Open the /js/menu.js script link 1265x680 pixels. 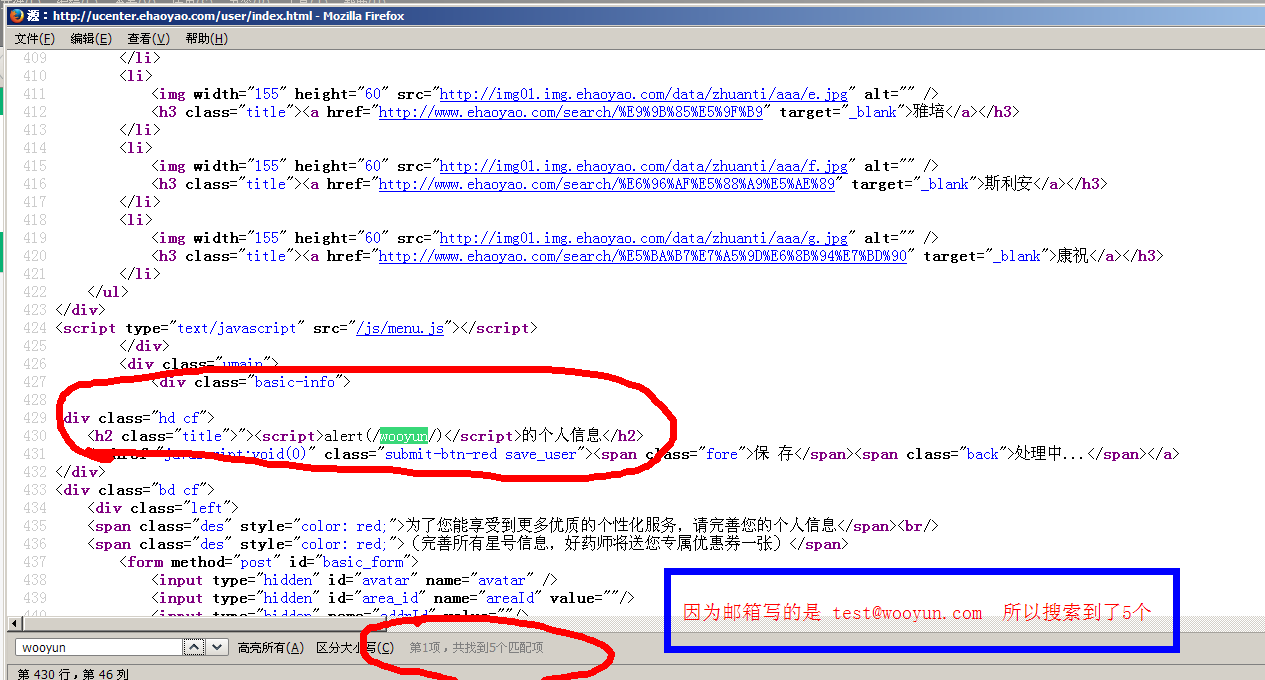(x=402, y=328)
